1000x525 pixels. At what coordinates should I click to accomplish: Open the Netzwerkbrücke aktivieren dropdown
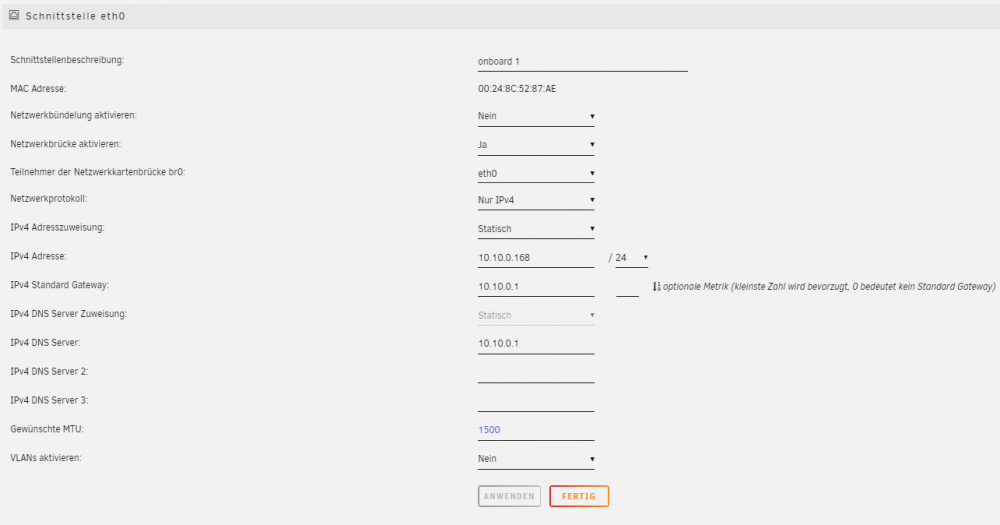[536, 145]
